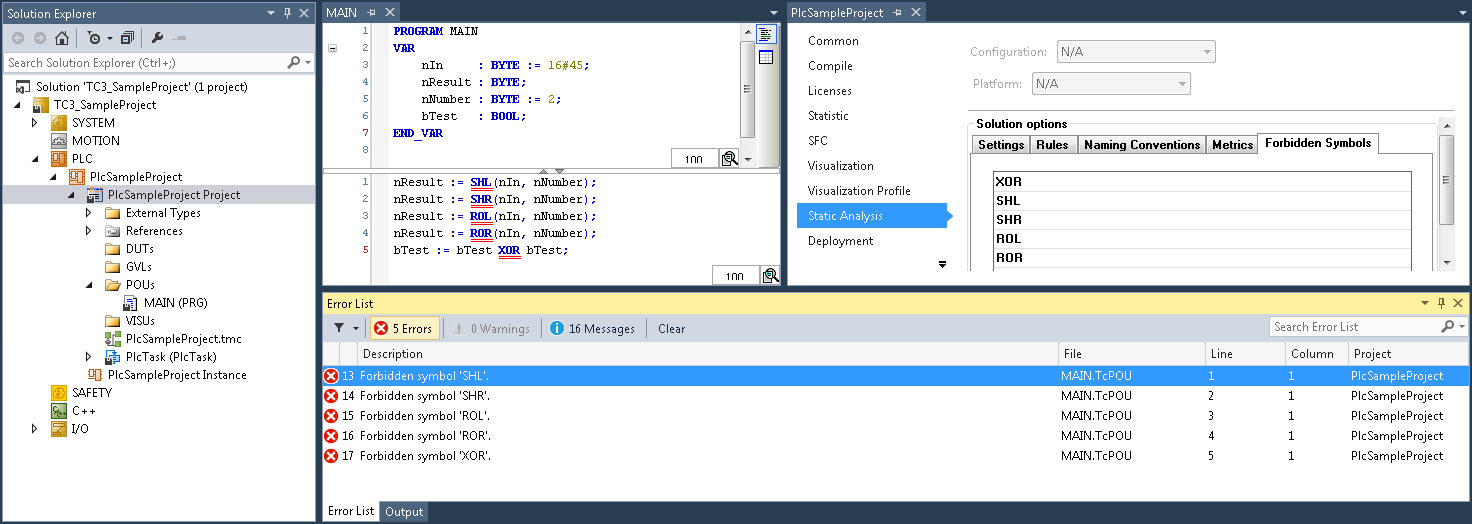This screenshot has height=524, width=1472.
Task: Expand PlcTask (PlcTask) node
Action: (x=88, y=357)
